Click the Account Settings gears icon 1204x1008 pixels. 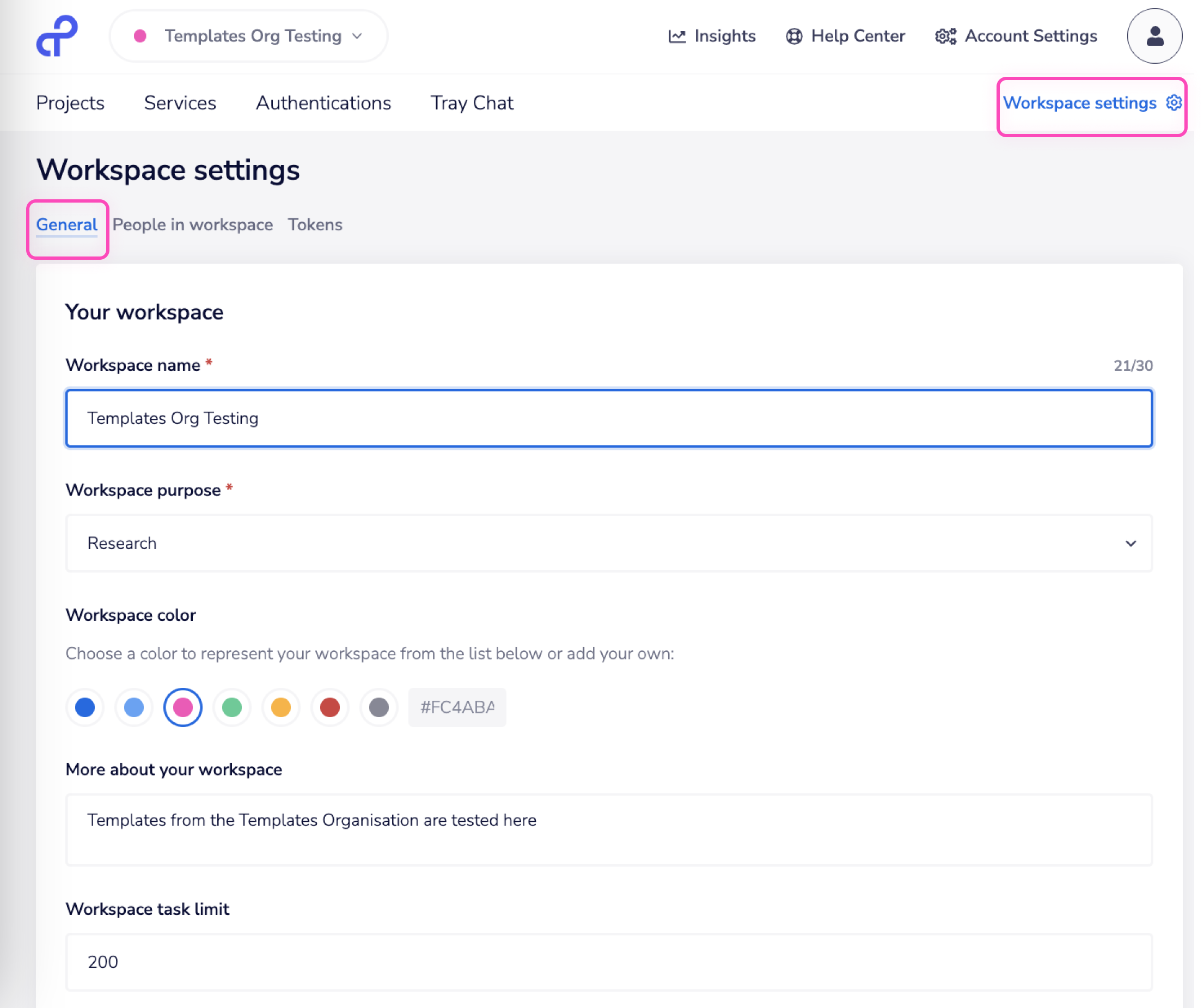[x=945, y=36]
